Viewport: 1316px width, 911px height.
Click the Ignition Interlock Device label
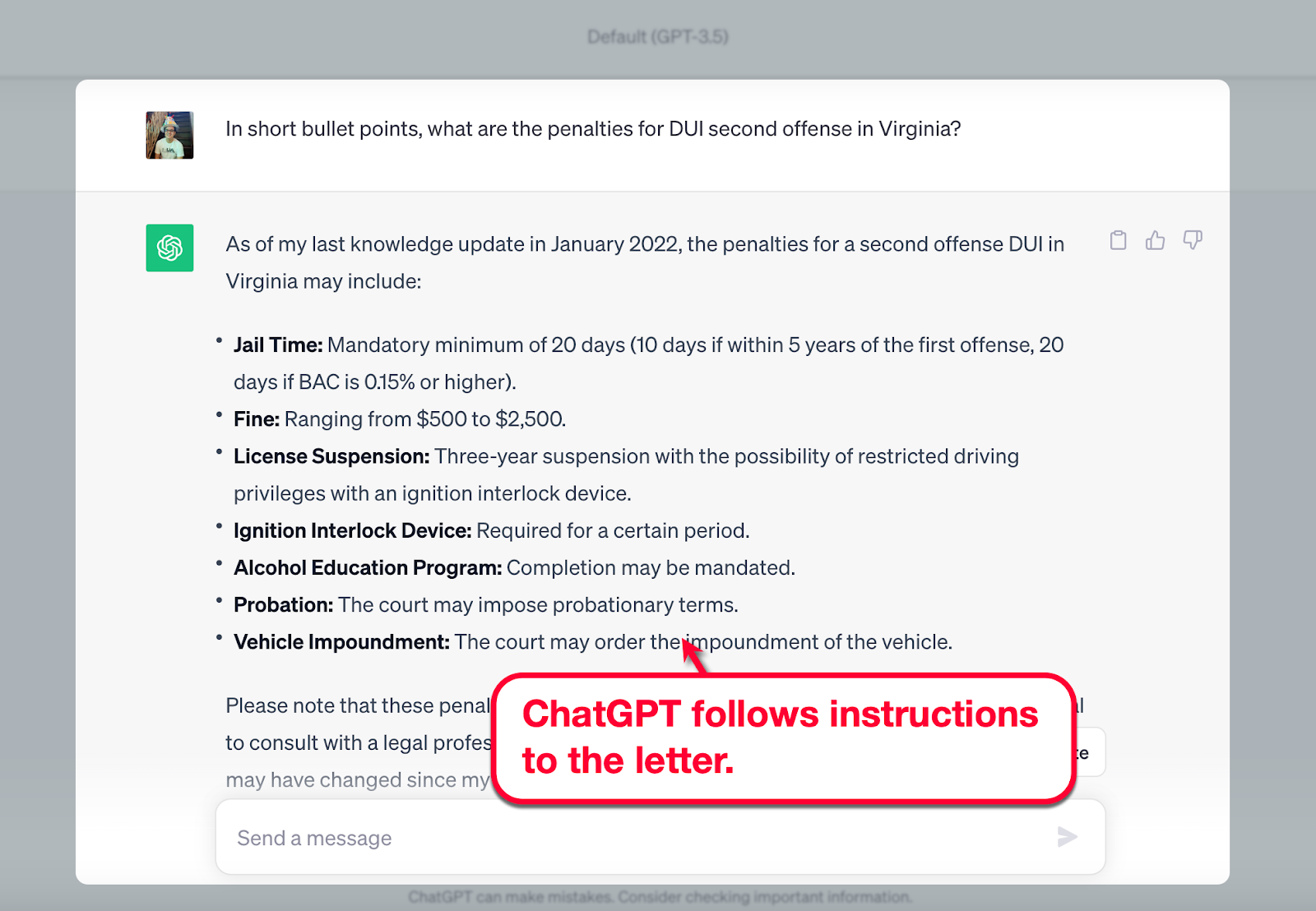click(352, 530)
